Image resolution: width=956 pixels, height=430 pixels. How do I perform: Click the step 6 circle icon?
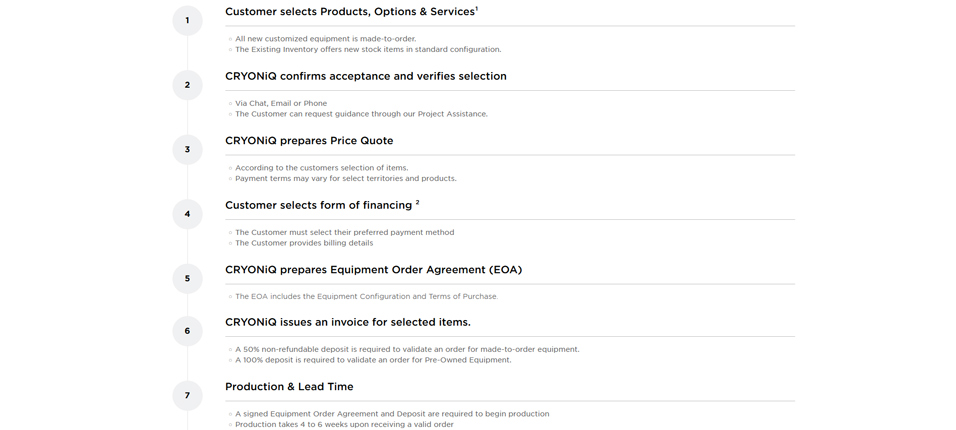click(187, 331)
